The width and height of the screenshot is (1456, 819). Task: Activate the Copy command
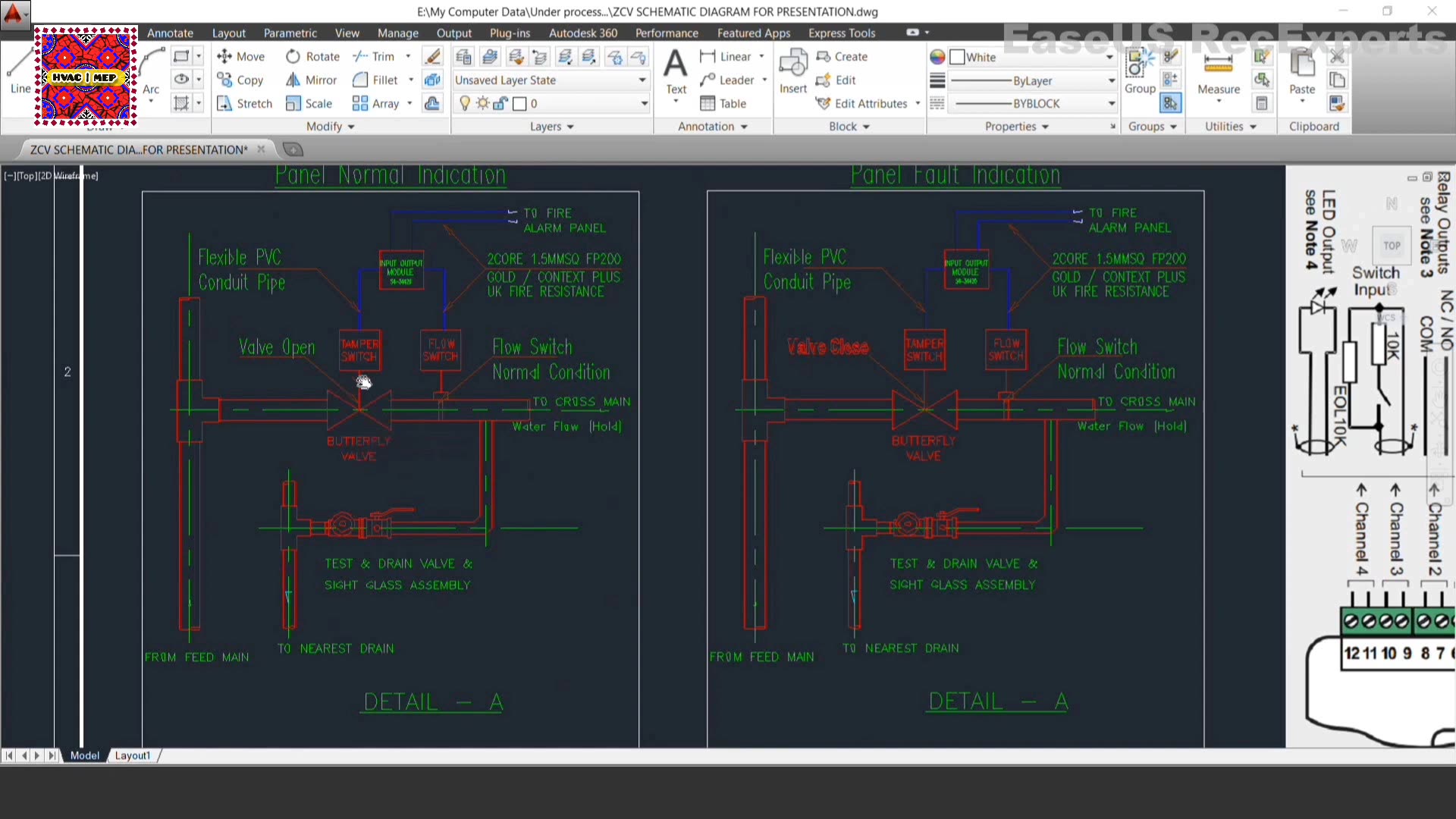coord(240,80)
